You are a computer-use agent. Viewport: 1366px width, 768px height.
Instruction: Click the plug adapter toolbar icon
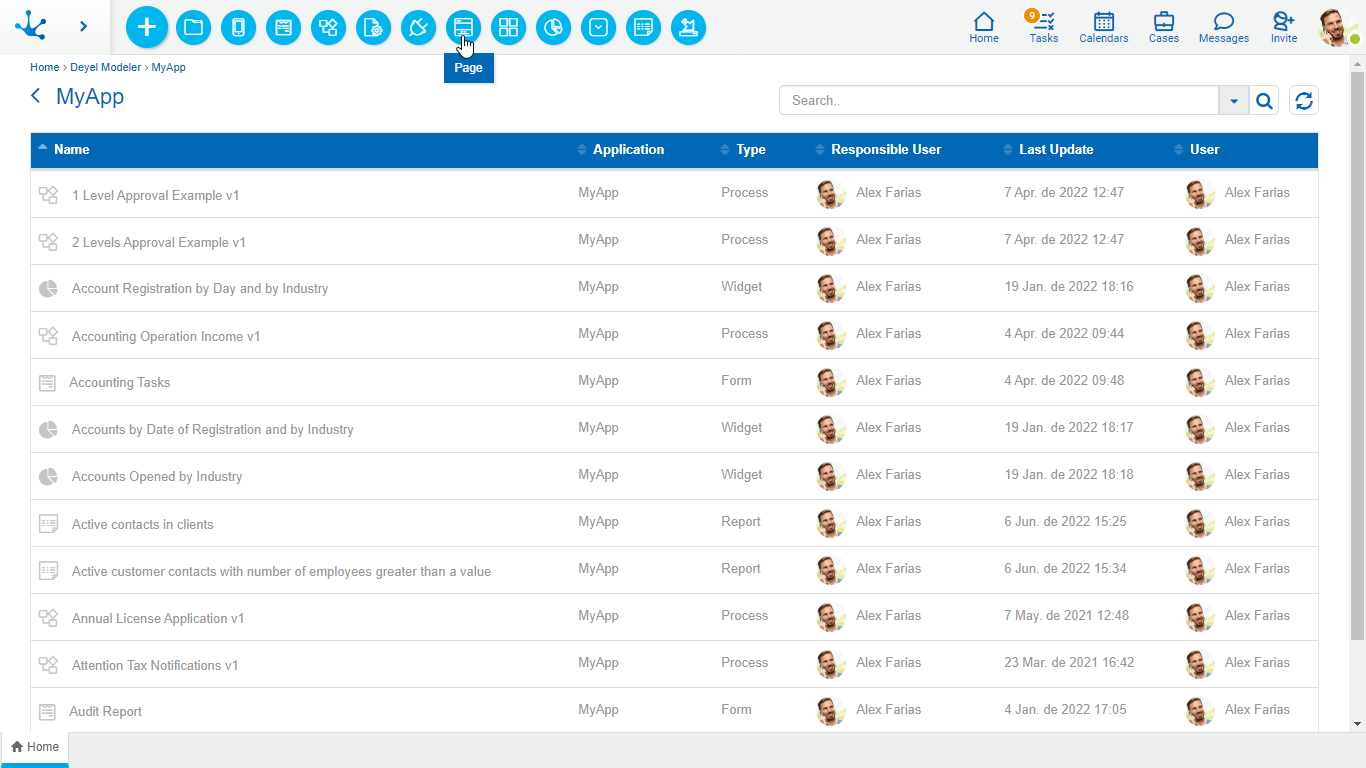click(x=418, y=27)
